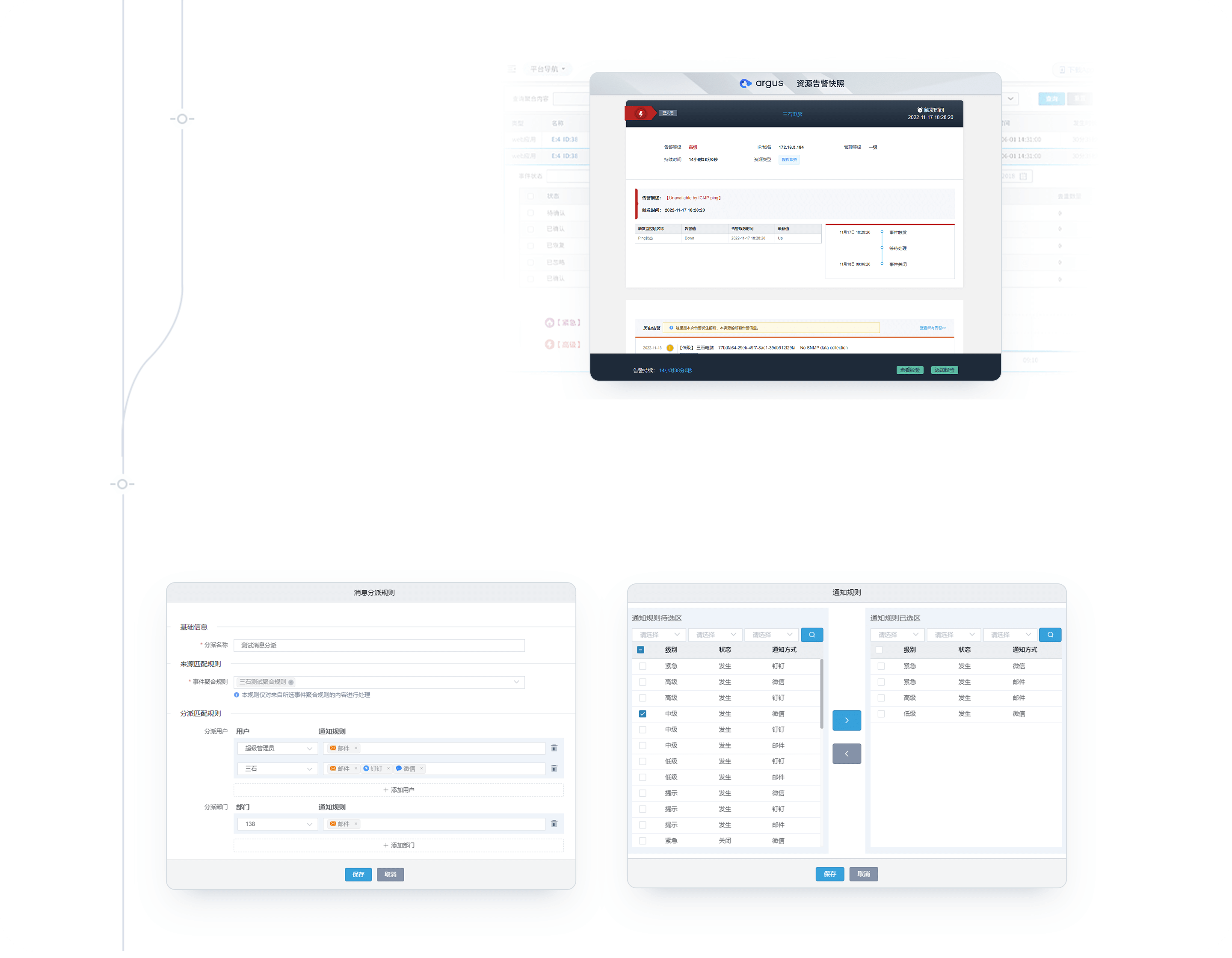Delete the 超级管理员 user row via its trash icon
Screen dimensions: 1232x958
click(554, 748)
